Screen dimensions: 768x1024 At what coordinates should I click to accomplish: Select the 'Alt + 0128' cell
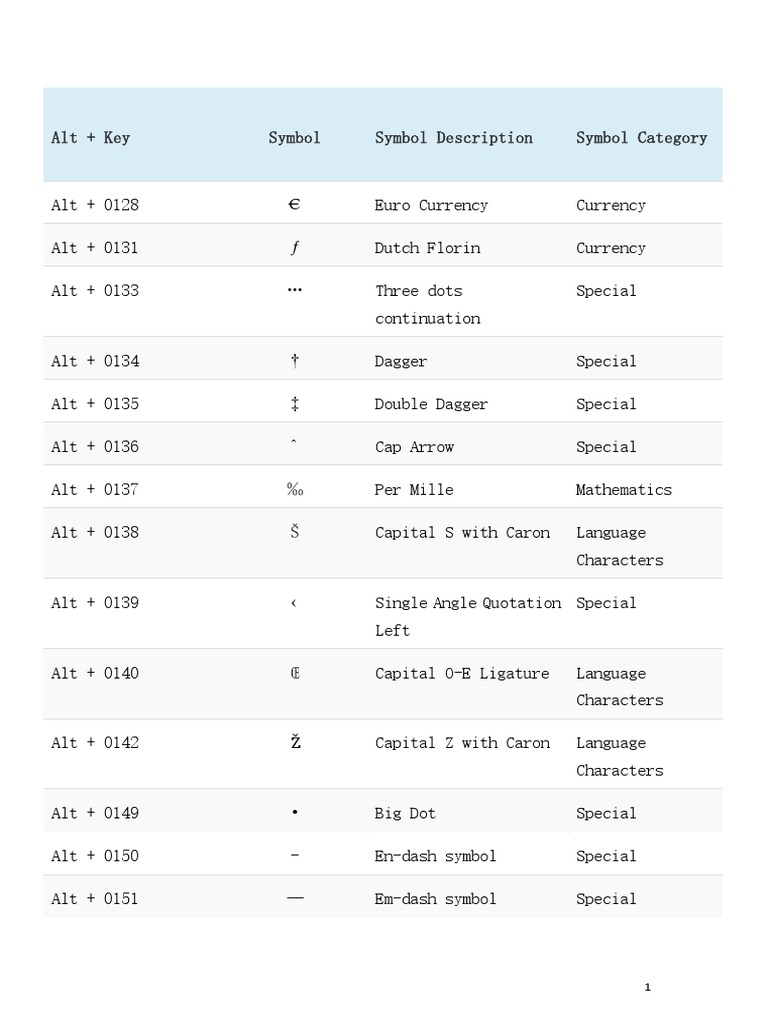point(95,205)
